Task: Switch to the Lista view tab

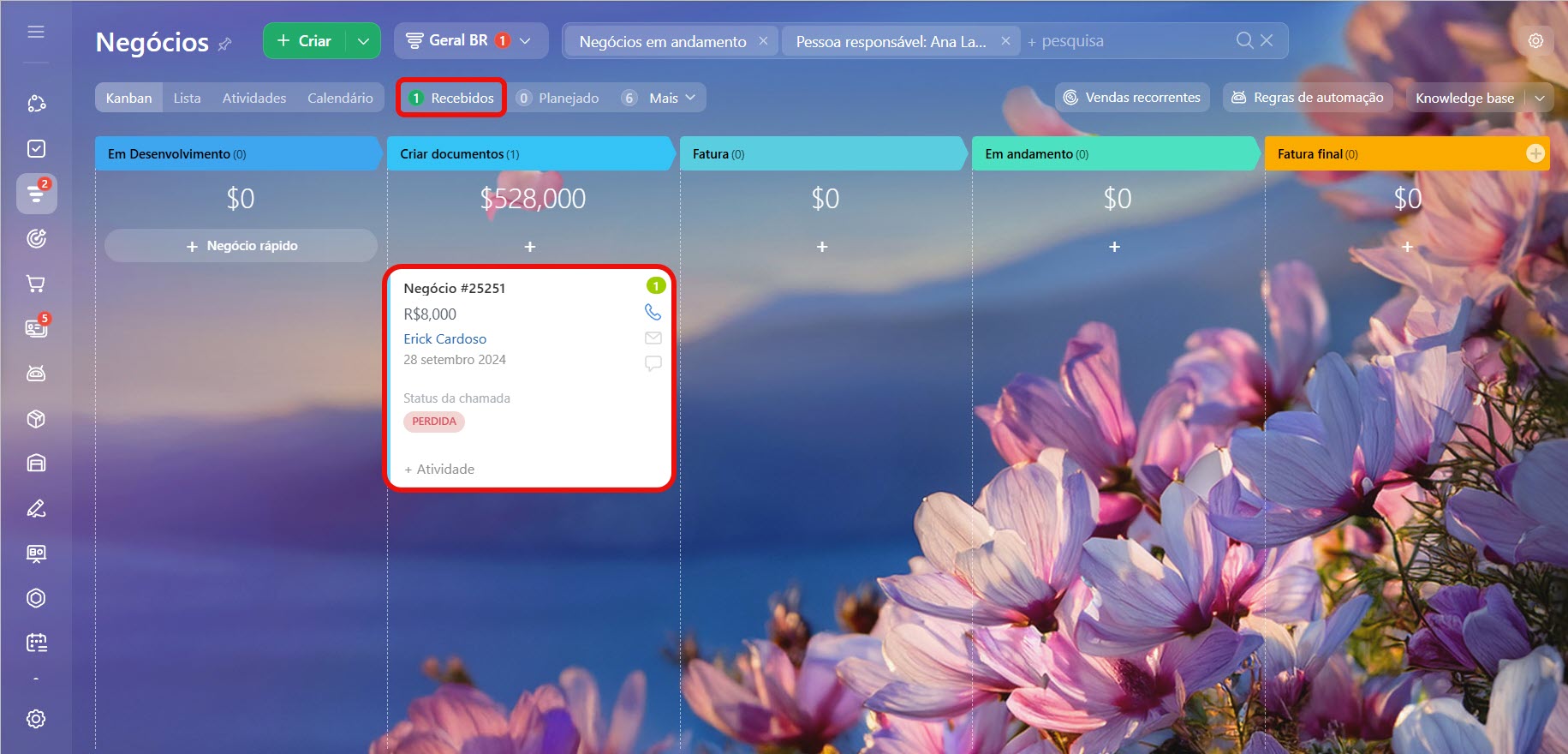Action: (x=187, y=98)
